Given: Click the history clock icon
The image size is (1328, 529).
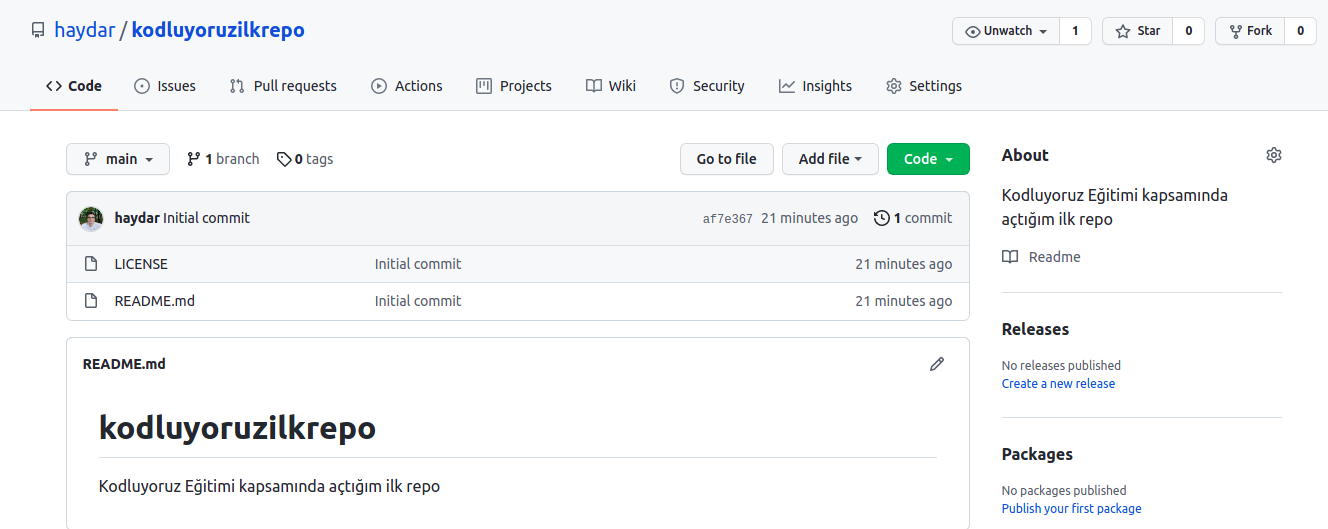Looking at the screenshot, I should tap(881, 218).
